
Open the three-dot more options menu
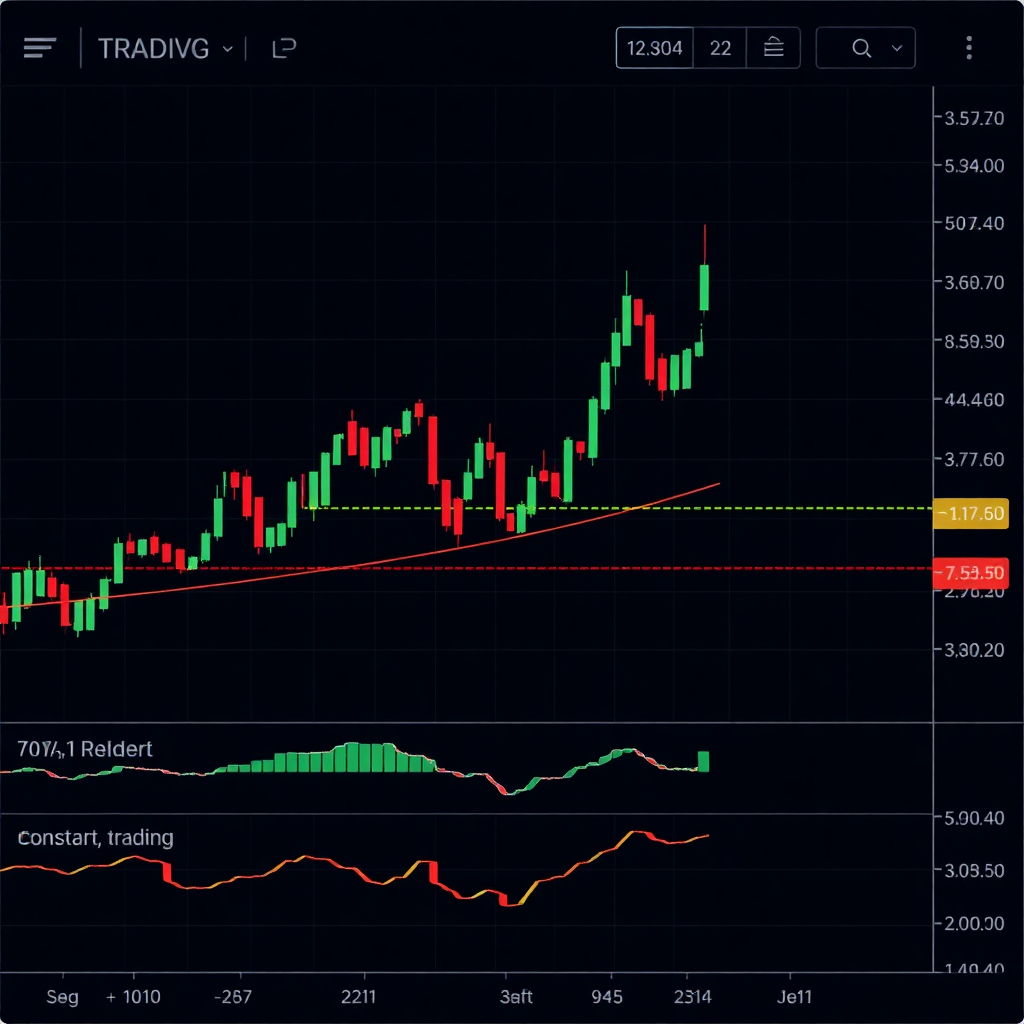[968, 48]
